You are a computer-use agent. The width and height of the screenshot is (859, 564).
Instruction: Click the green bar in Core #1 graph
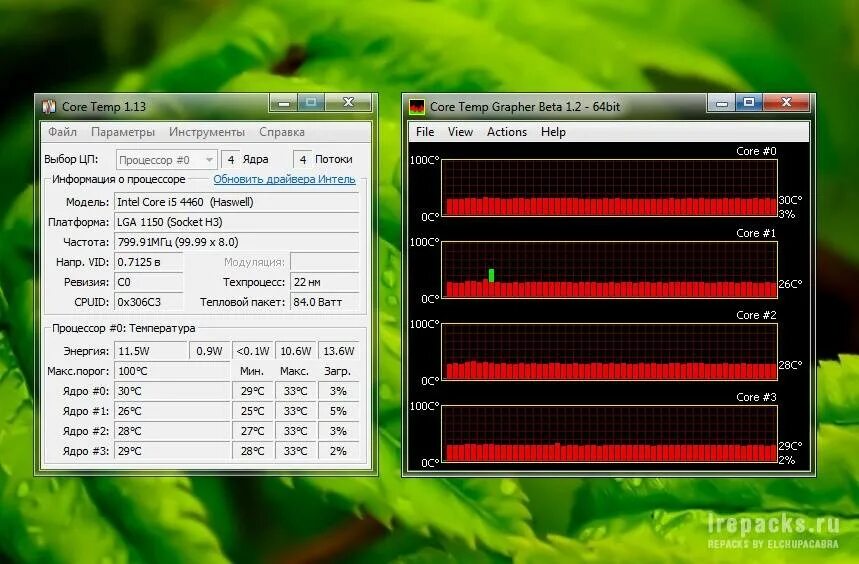coord(491,275)
